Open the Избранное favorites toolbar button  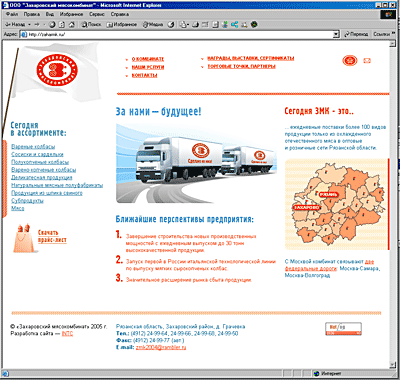coord(121,24)
